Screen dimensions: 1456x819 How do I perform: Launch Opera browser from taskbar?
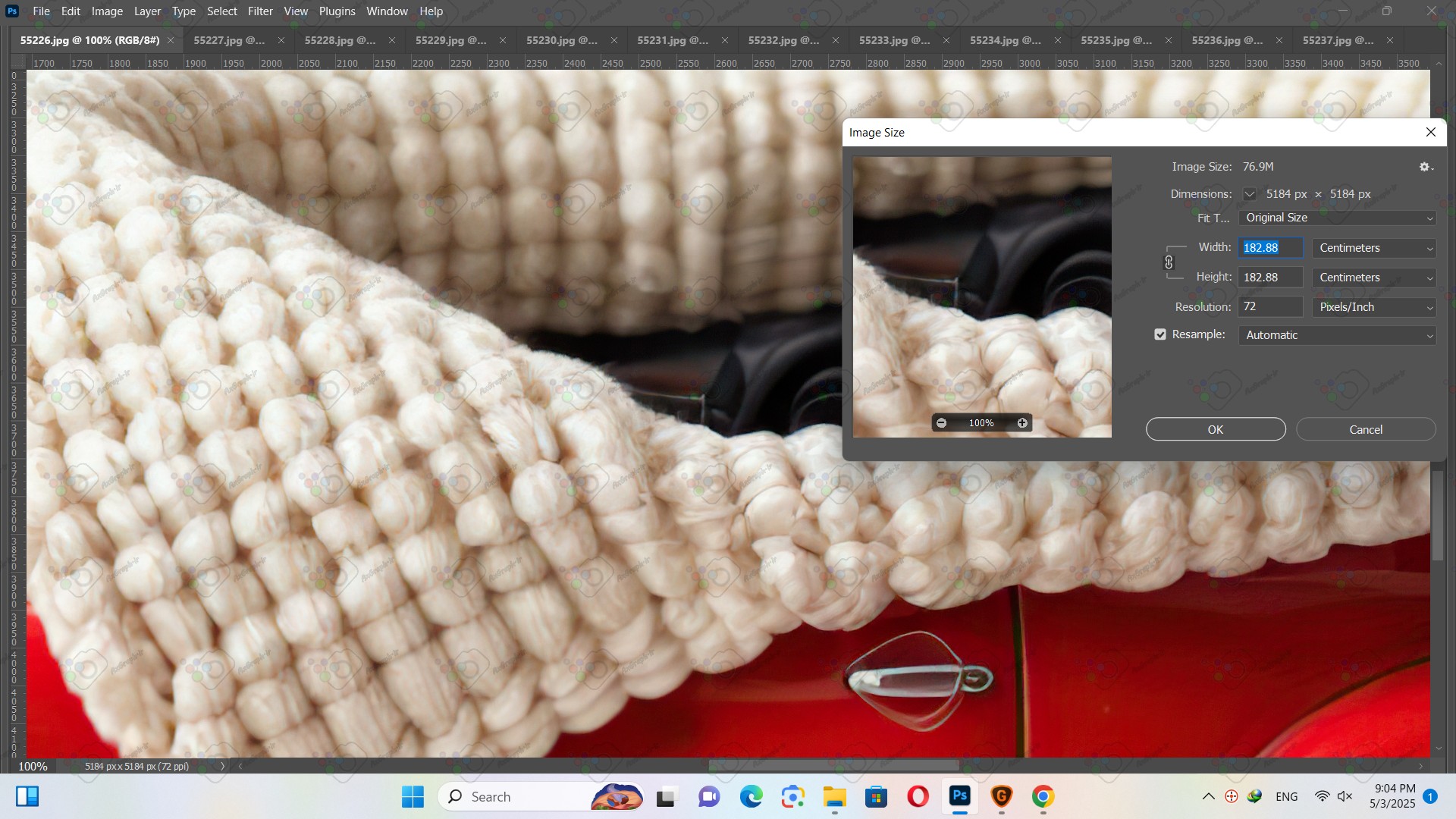[x=918, y=796]
